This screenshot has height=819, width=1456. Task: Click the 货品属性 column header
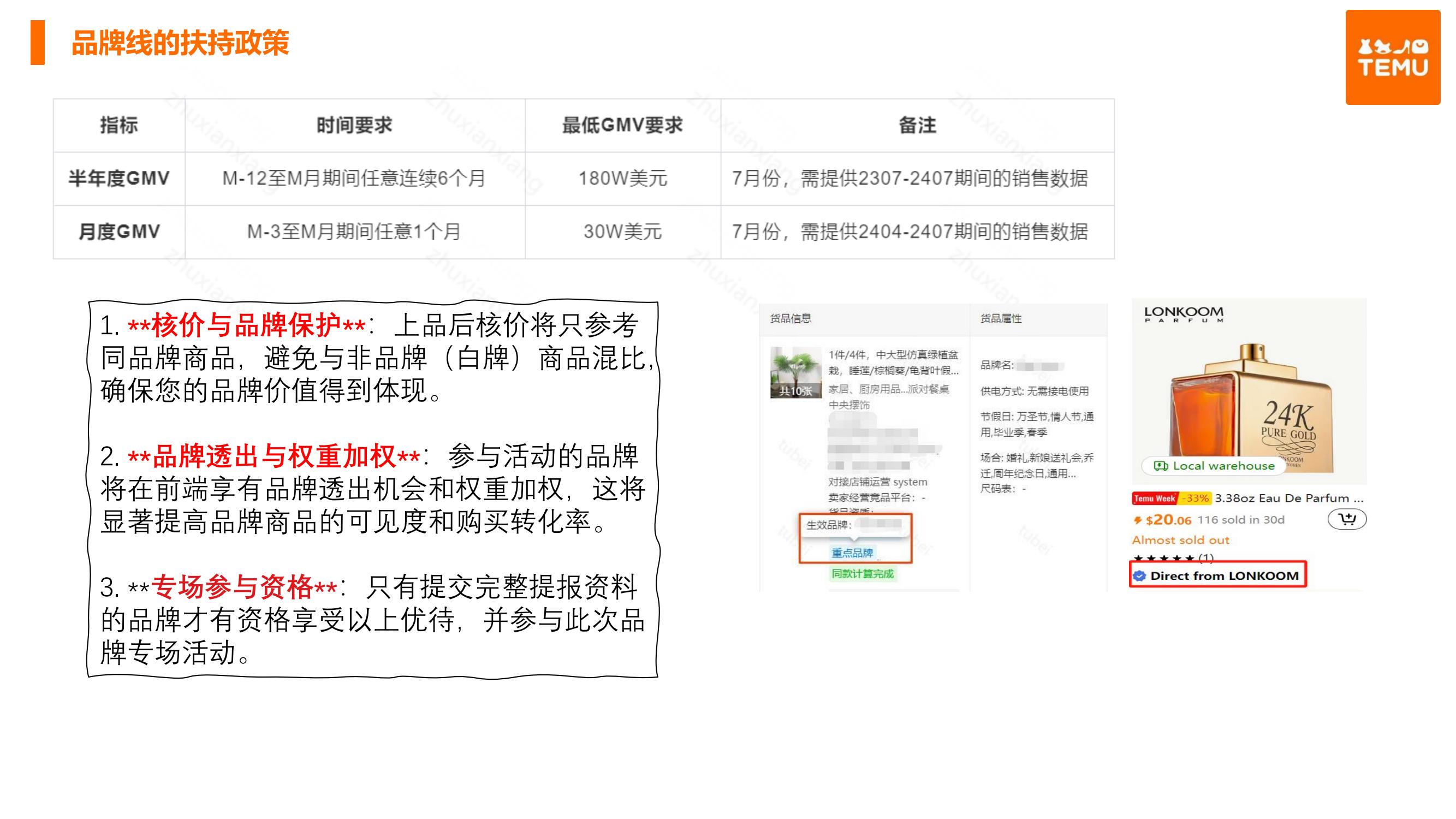(1001, 319)
